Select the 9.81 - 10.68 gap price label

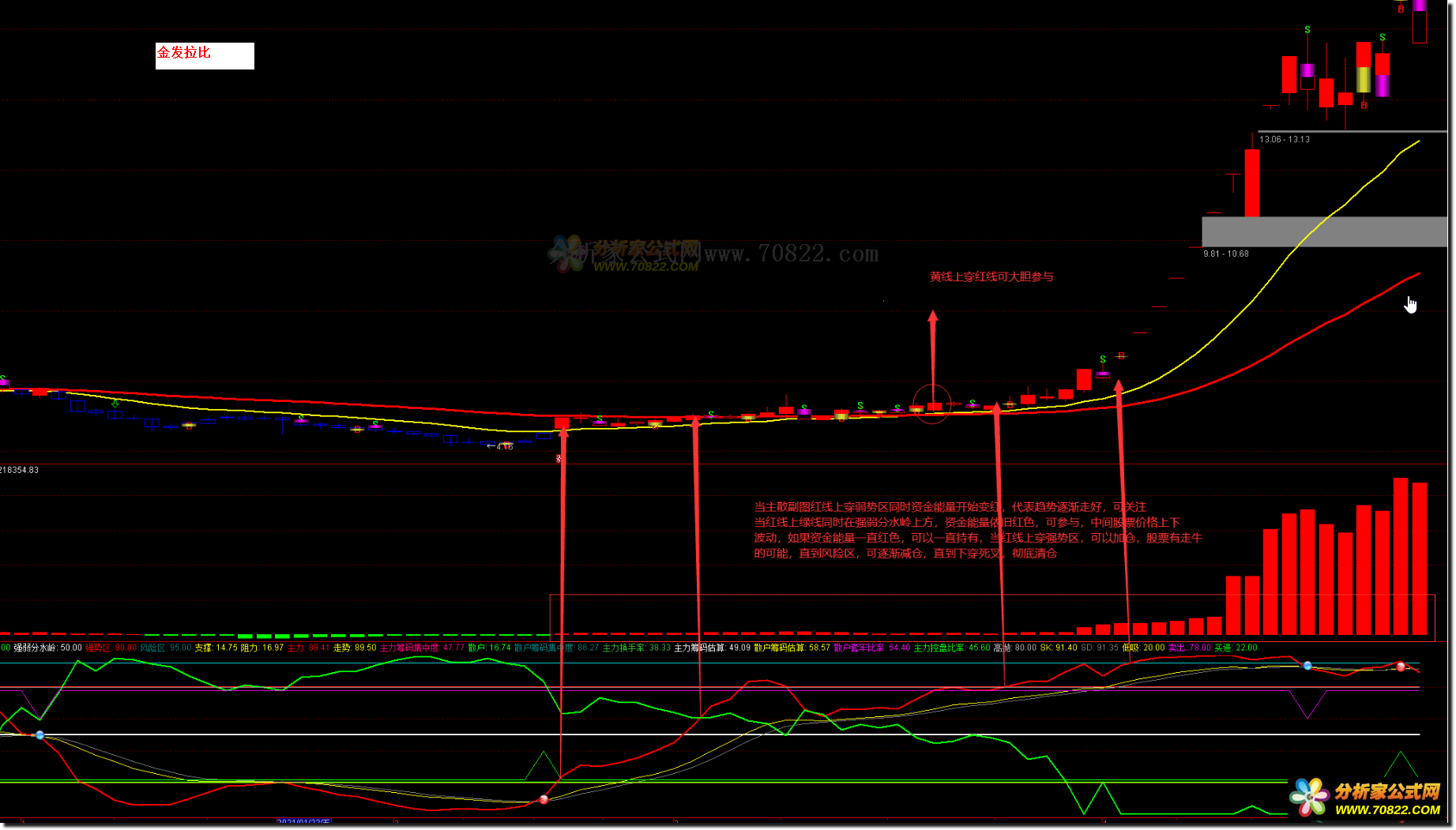pyautogui.click(x=1226, y=254)
